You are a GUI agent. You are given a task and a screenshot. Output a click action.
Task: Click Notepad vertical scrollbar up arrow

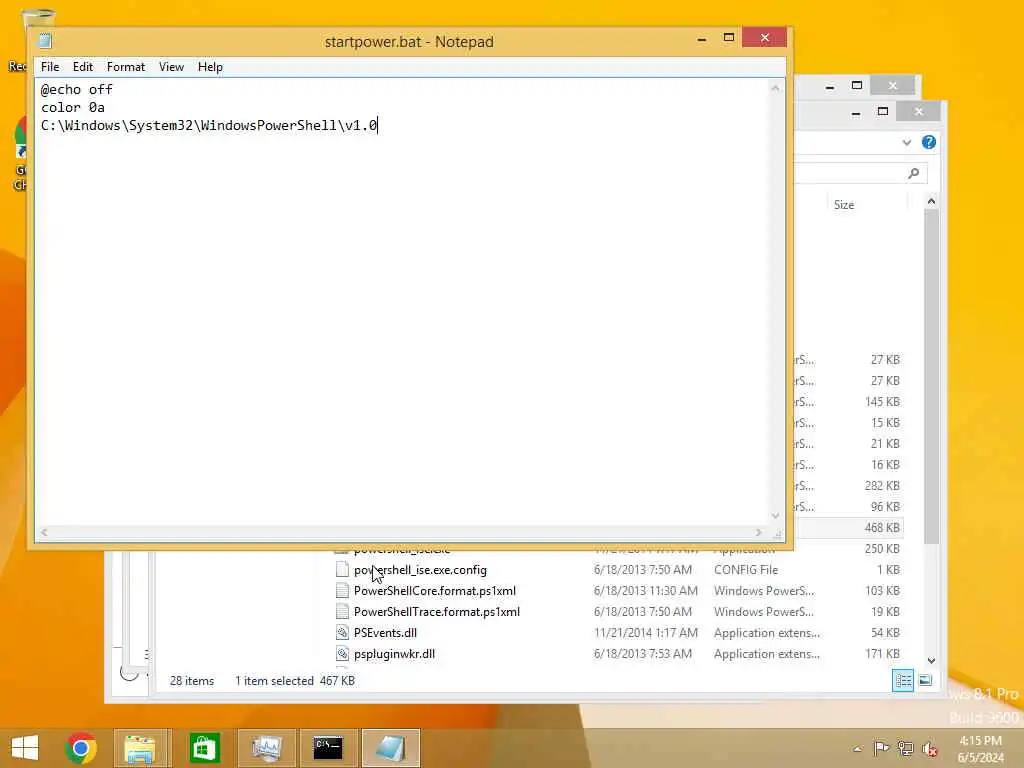[x=775, y=88]
